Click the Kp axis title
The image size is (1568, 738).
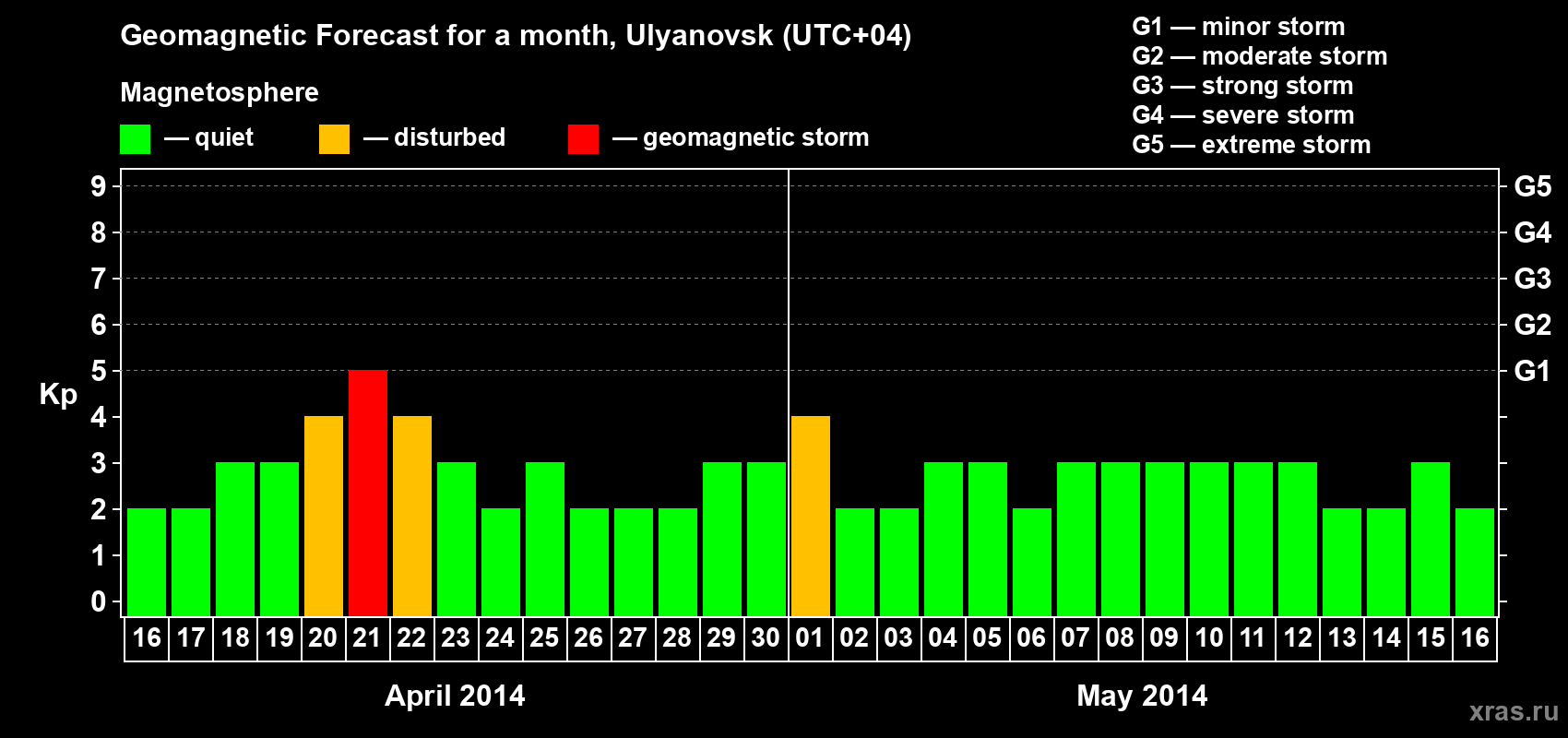[58, 396]
